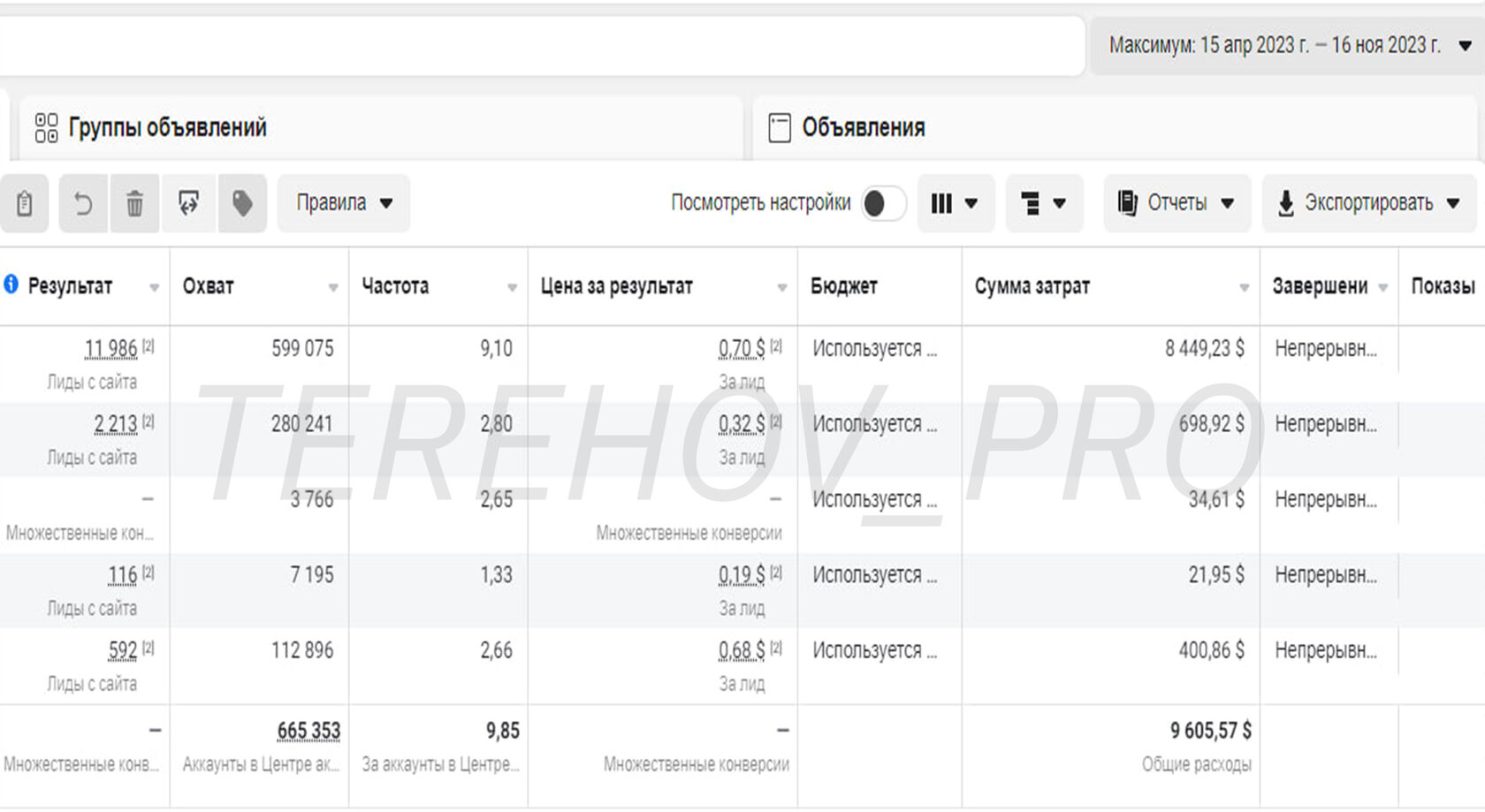Open the 2 213 leads result link

[116, 424]
